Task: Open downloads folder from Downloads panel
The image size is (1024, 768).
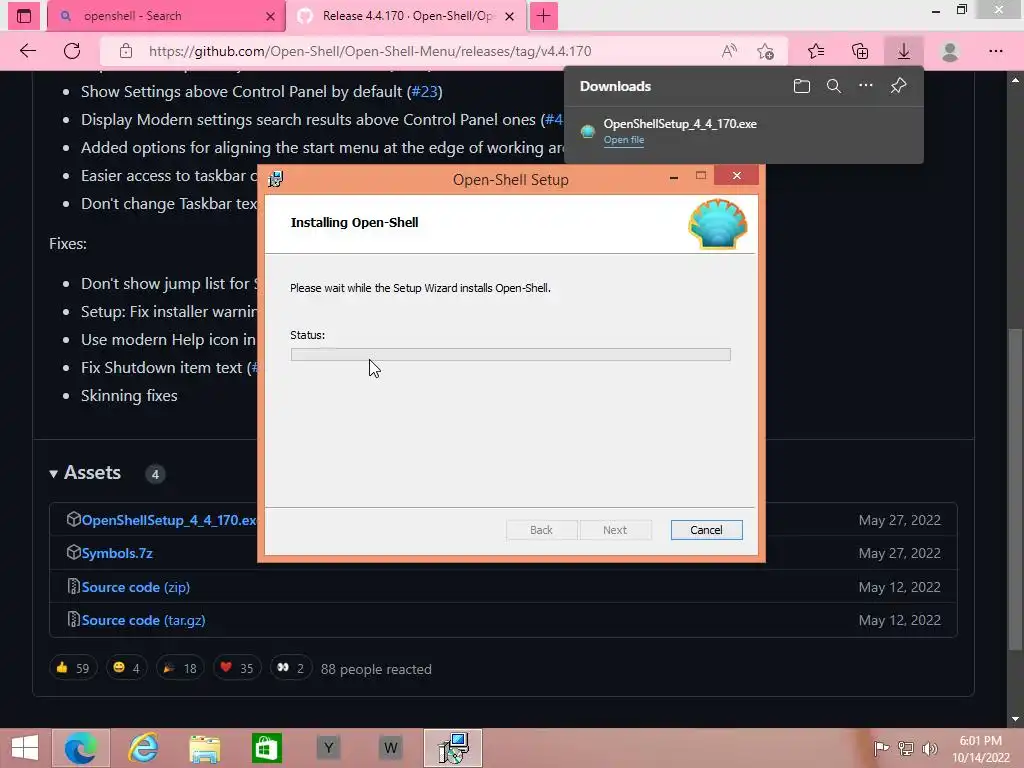Action: coord(801,86)
